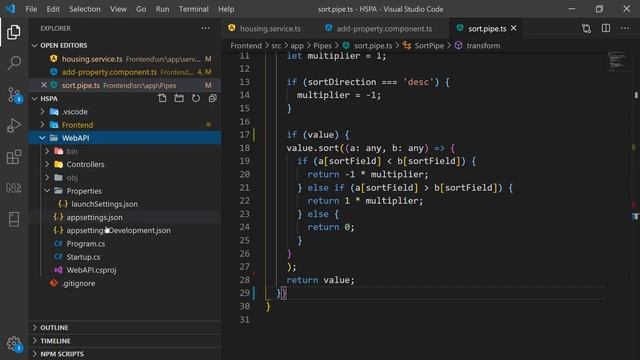Screen dimensions: 640x360
Task: Click the VS Code logo in title bar
Action: [x=10, y=9]
